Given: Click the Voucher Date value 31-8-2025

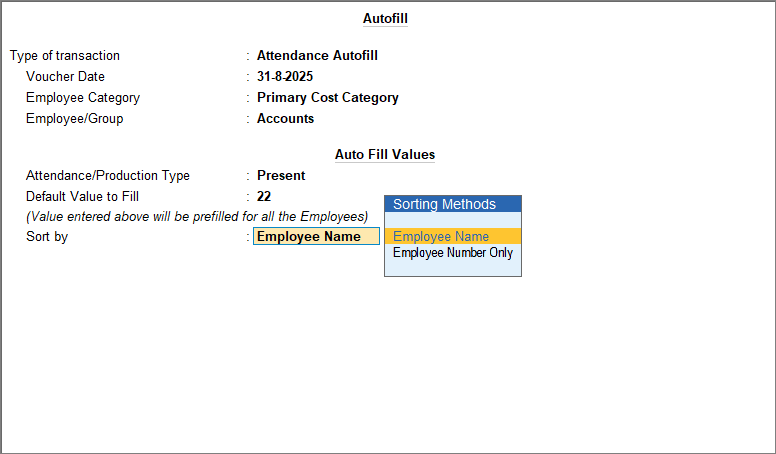Looking at the screenshot, I should pyautogui.click(x=284, y=77).
